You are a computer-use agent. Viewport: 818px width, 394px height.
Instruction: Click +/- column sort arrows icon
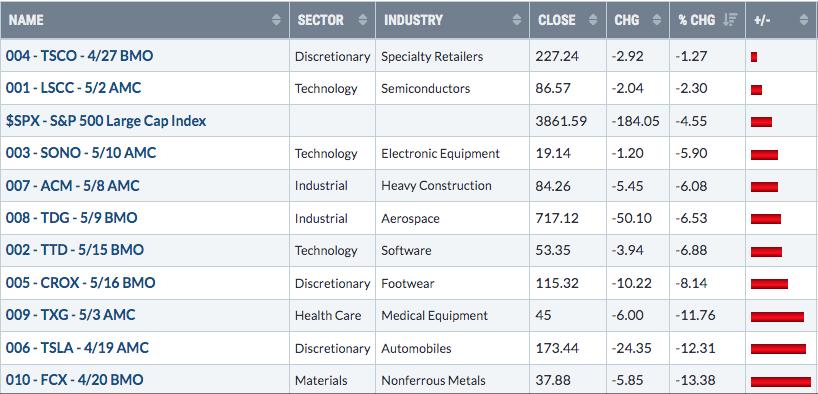[803, 20]
